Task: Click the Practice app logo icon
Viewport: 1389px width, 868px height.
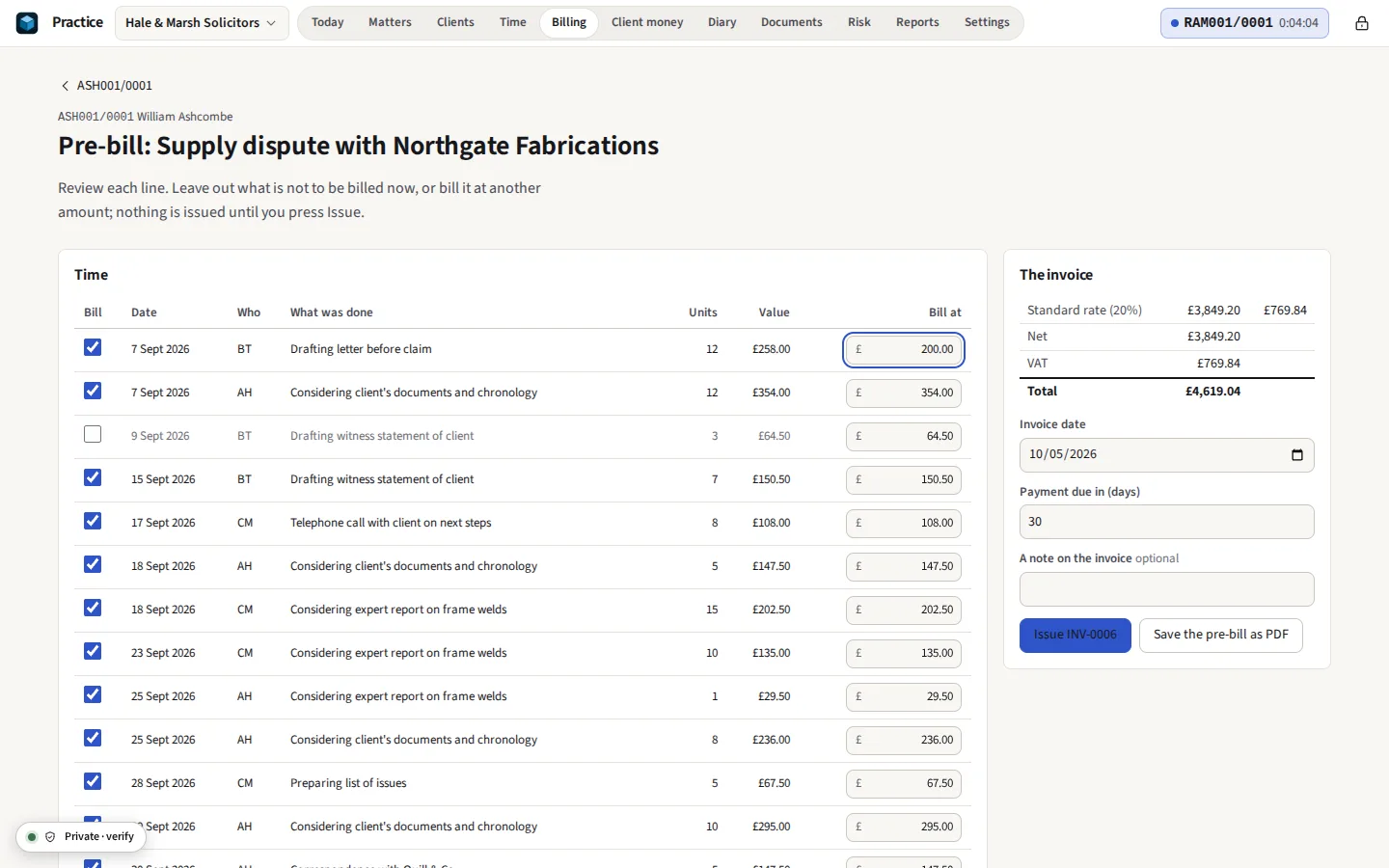Action: click(27, 22)
